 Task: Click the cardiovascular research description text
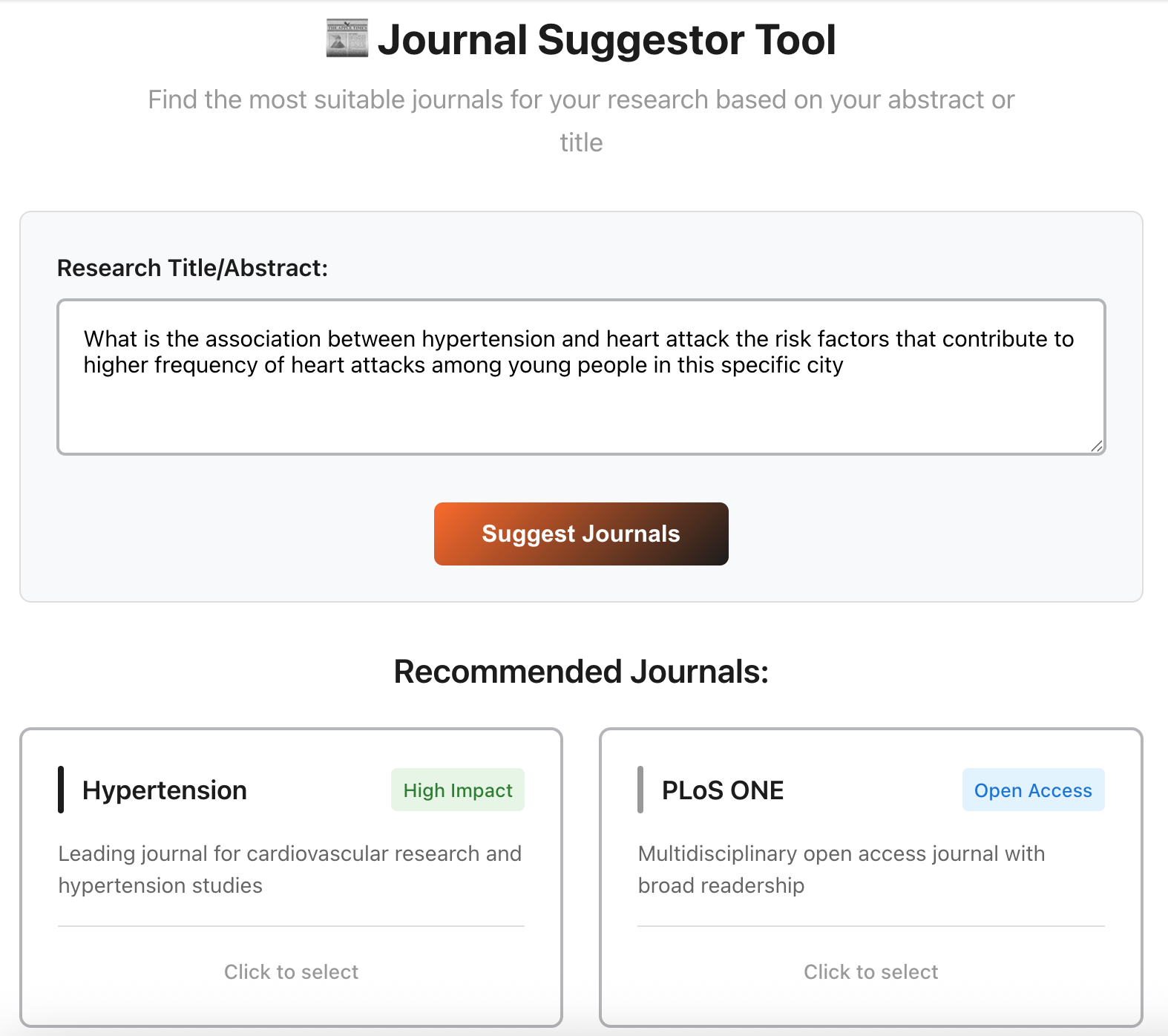(289, 869)
